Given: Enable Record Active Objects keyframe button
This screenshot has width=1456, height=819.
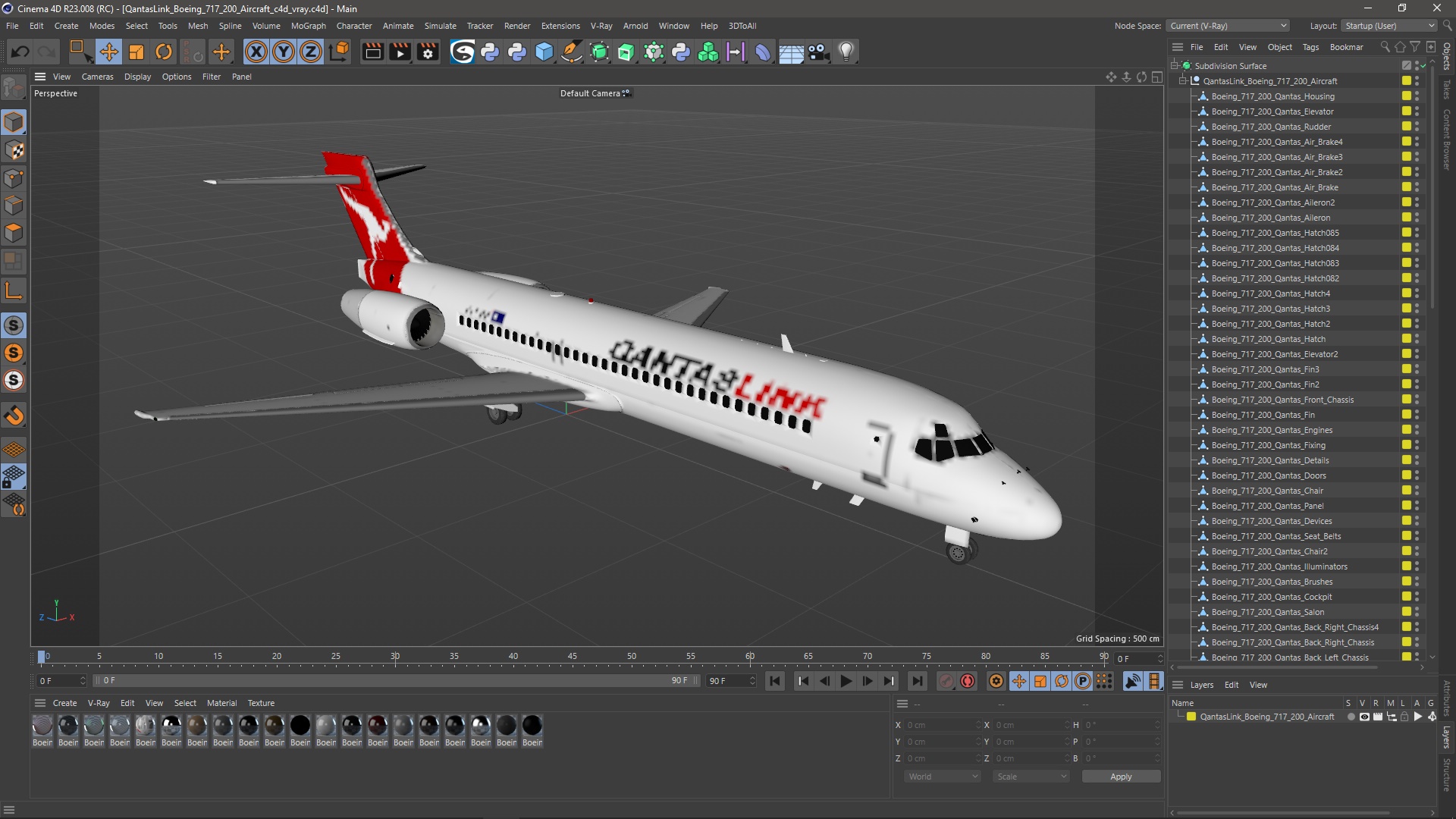Looking at the screenshot, I should tap(946, 681).
